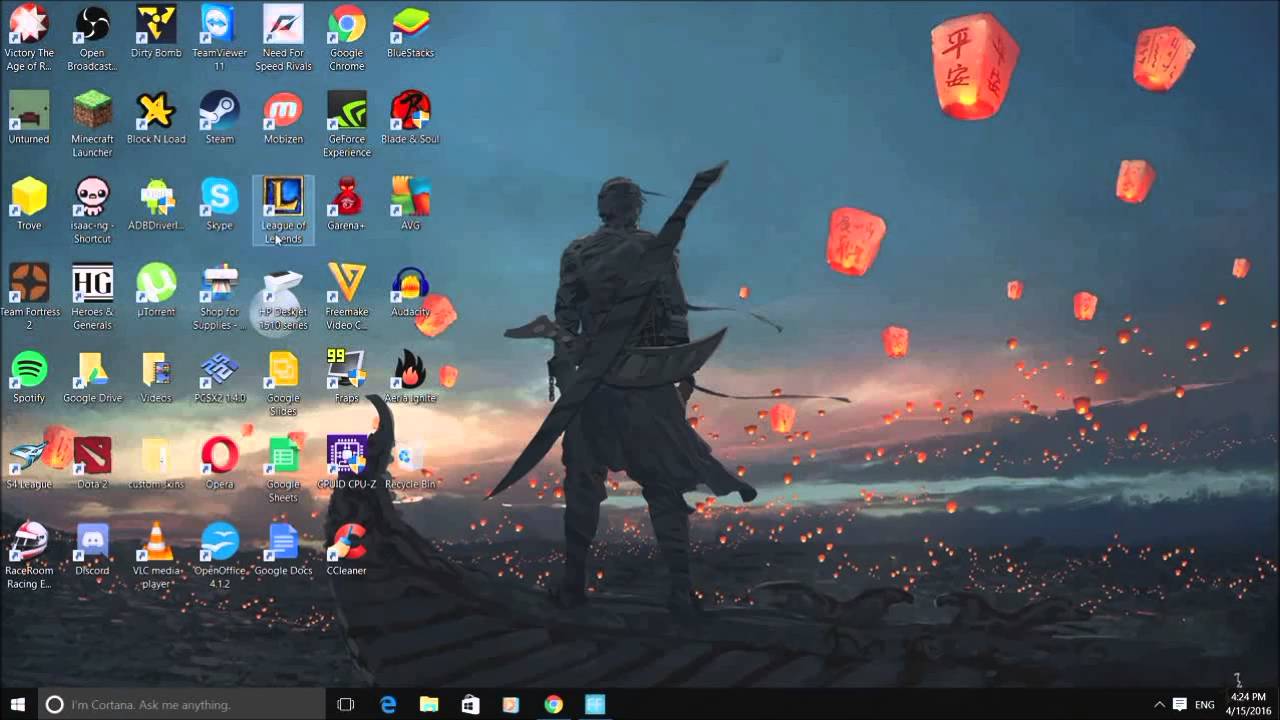Image resolution: width=1280 pixels, height=720 pixels.
Task: Click the Dota 2 desktop icon
Action: (x=92, y=463)
